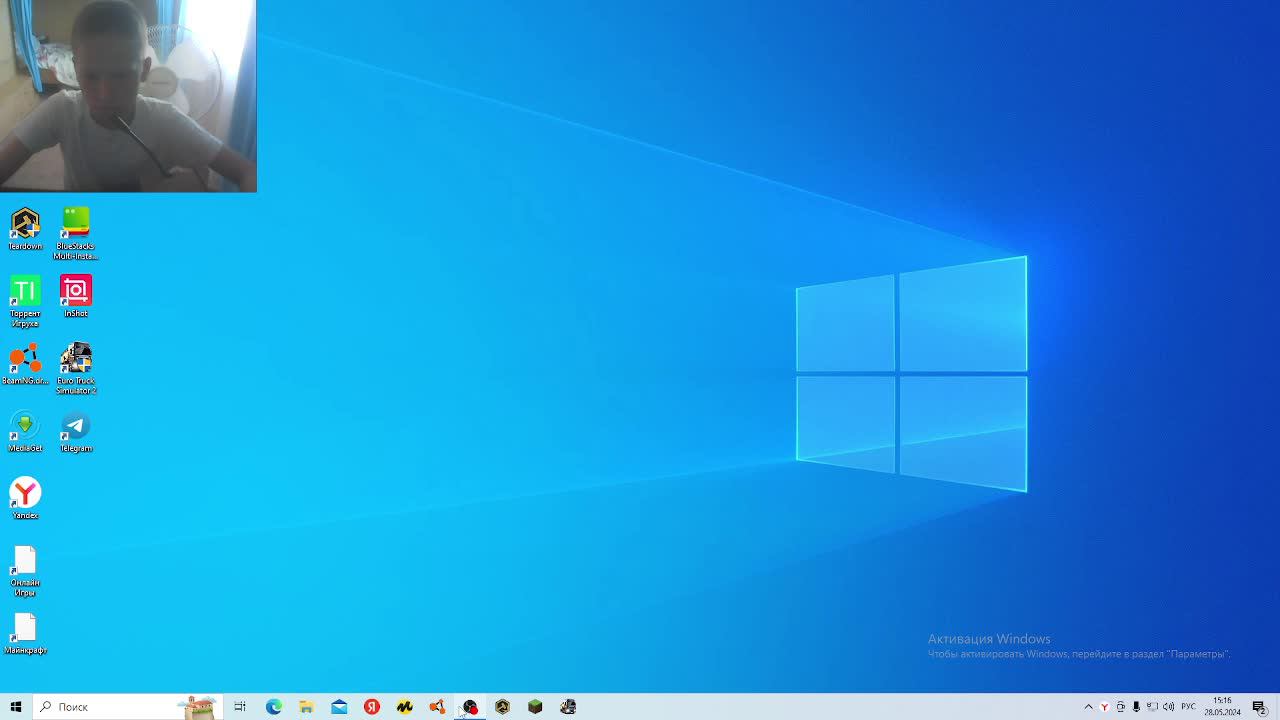The height and width of the screenshot is (720, 1280).
Task: Select the Майнкрафт desktop file shortcut
Action: [x=25, y=629]
